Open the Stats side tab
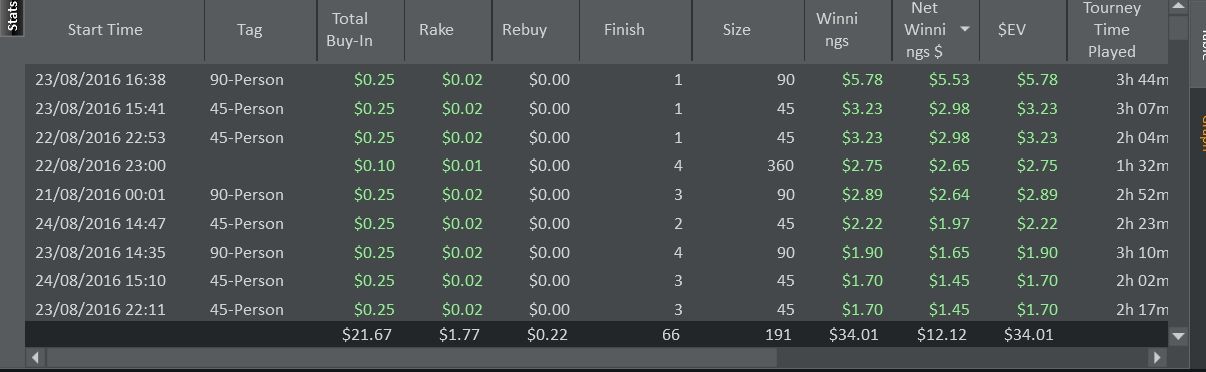The width and height of the screenshot is (1206, 372). (11, 18)
